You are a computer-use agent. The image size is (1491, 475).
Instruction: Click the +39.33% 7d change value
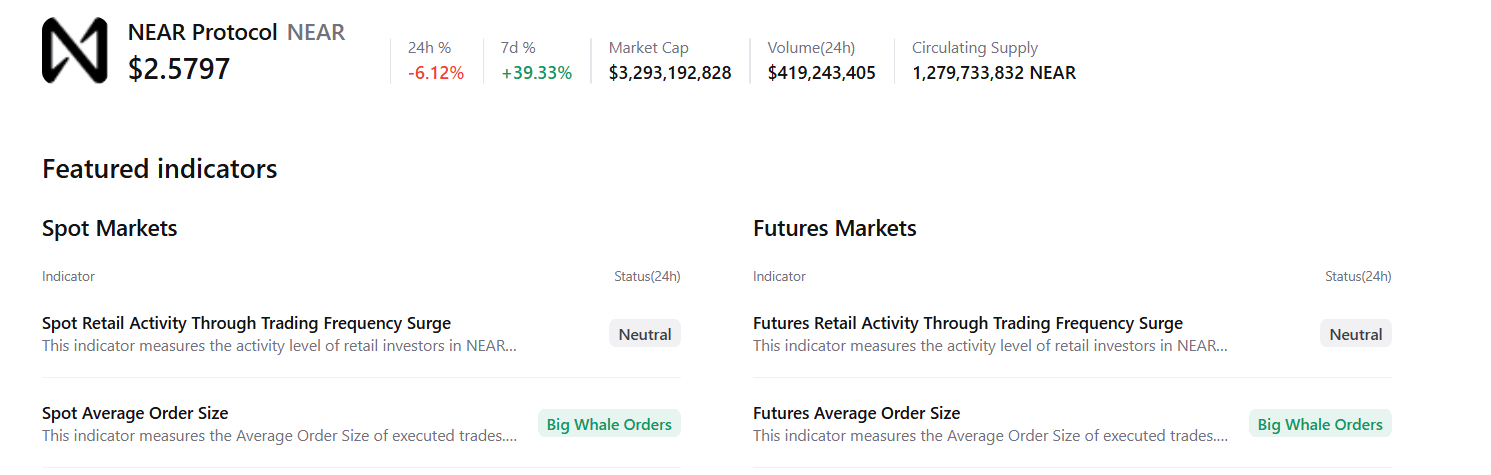[536, 73]
